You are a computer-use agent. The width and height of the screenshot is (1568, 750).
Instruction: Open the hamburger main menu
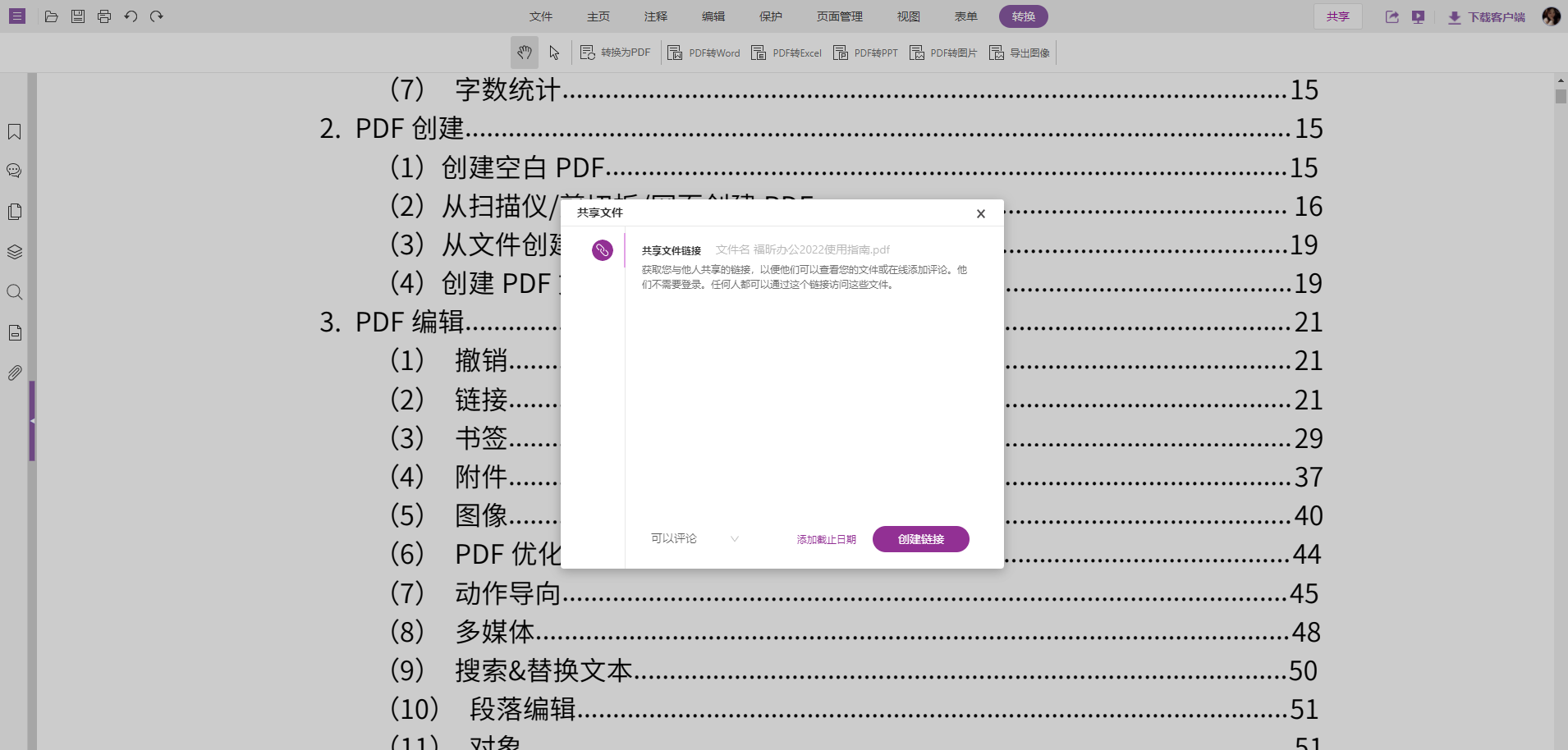16,16
